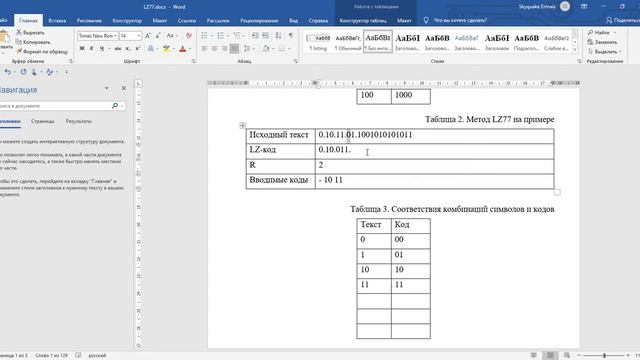Click the table move handle icon
The height and width of the screenshot is (360, 640).
242,125
